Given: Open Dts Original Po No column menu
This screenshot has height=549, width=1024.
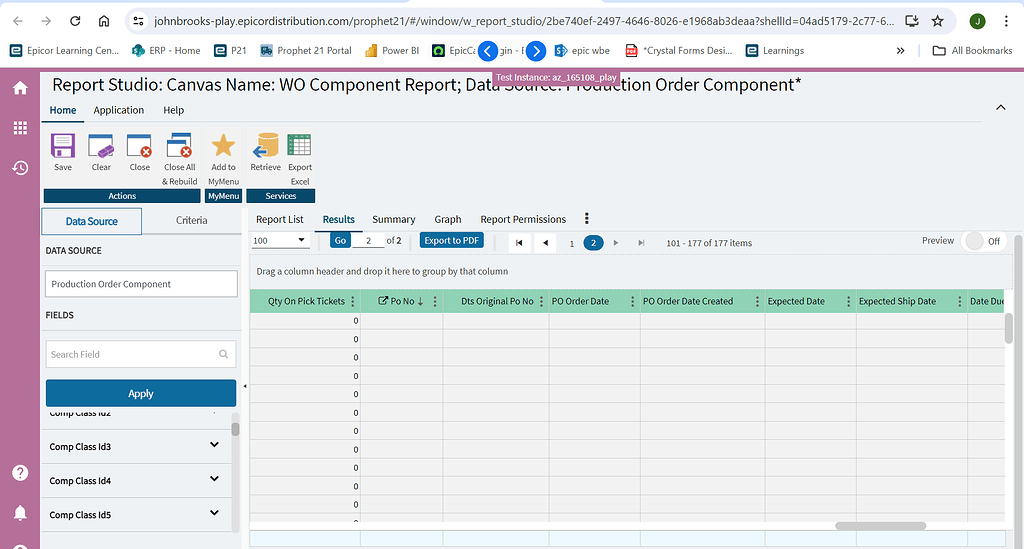Looking at the screenshot, I should click(541, 301).
